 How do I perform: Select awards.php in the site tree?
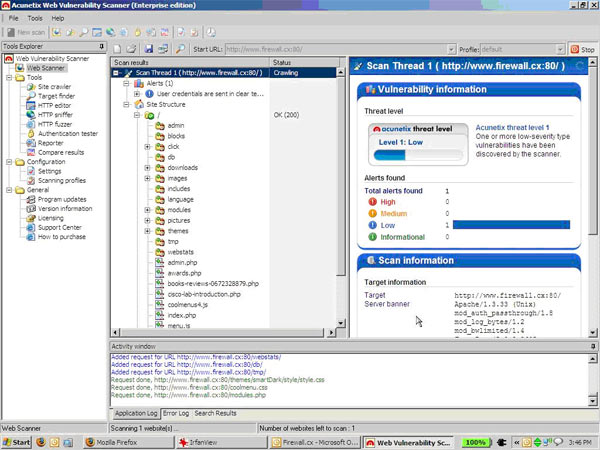pyautogui.click(x=184, y=273)
